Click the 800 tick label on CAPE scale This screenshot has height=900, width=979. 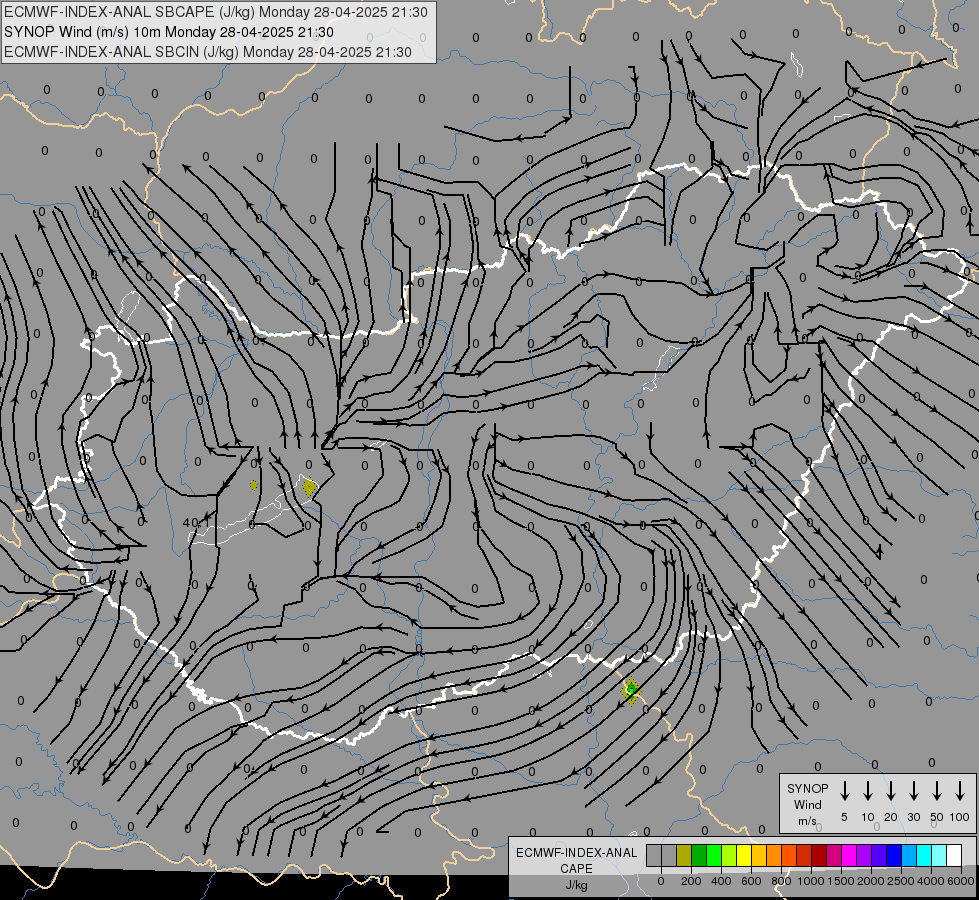[x=781, y=881]
